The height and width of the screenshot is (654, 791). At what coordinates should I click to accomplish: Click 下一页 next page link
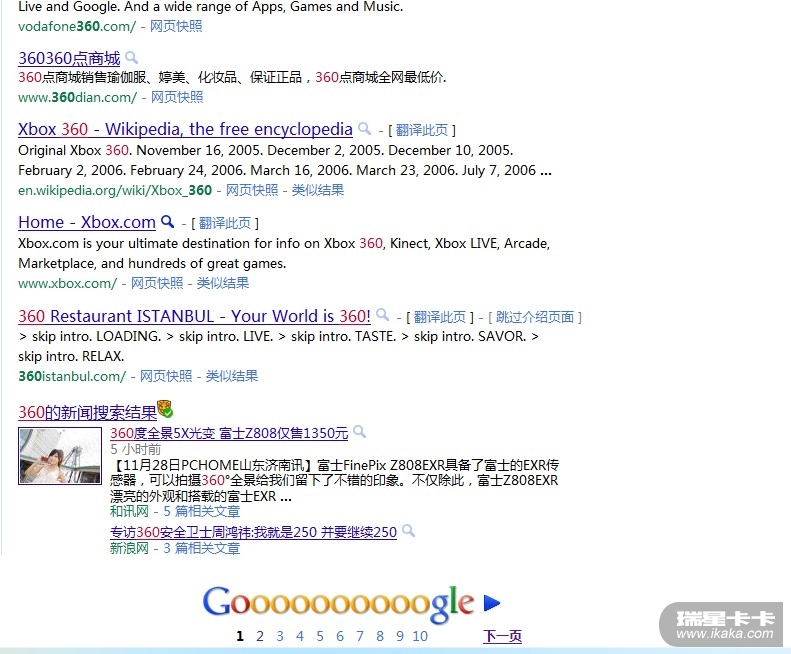pyautogui.click(x=502, y=636)
